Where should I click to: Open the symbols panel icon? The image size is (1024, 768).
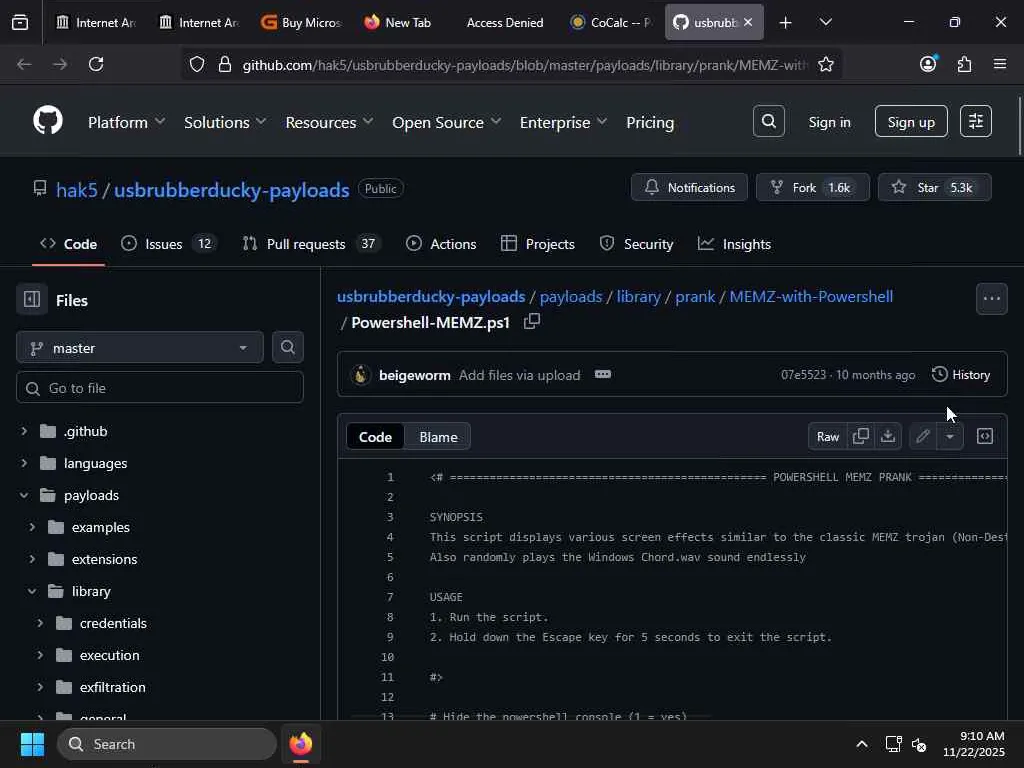pos(985,436)
